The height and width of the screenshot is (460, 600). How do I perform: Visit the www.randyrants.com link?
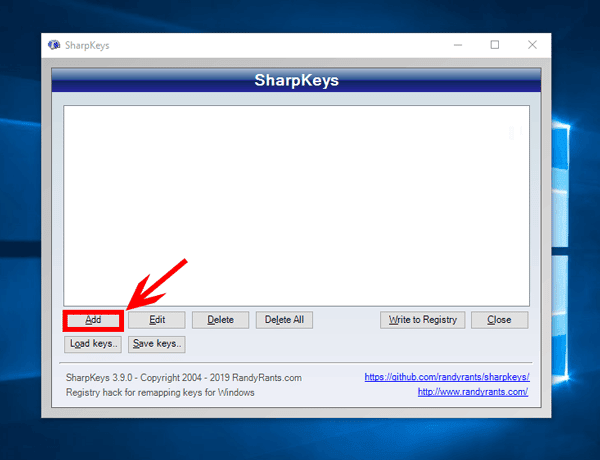click(473, 392)
